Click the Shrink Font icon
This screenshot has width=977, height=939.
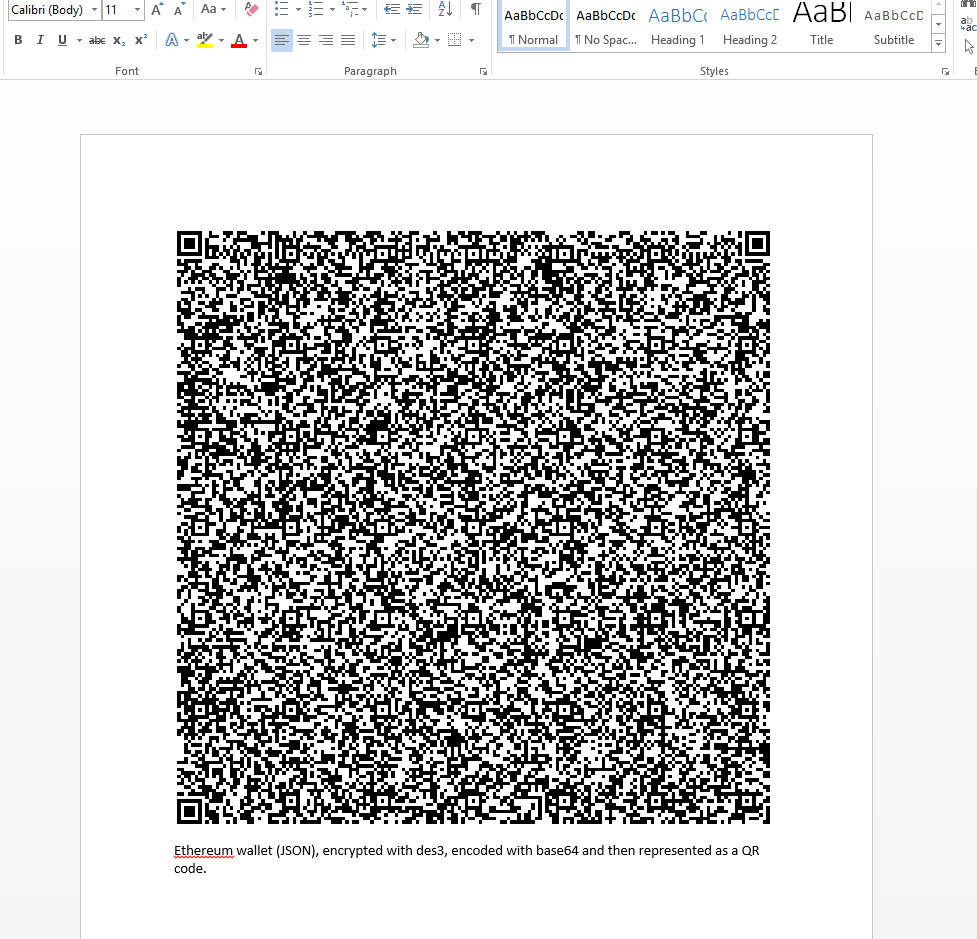[179, 9]
